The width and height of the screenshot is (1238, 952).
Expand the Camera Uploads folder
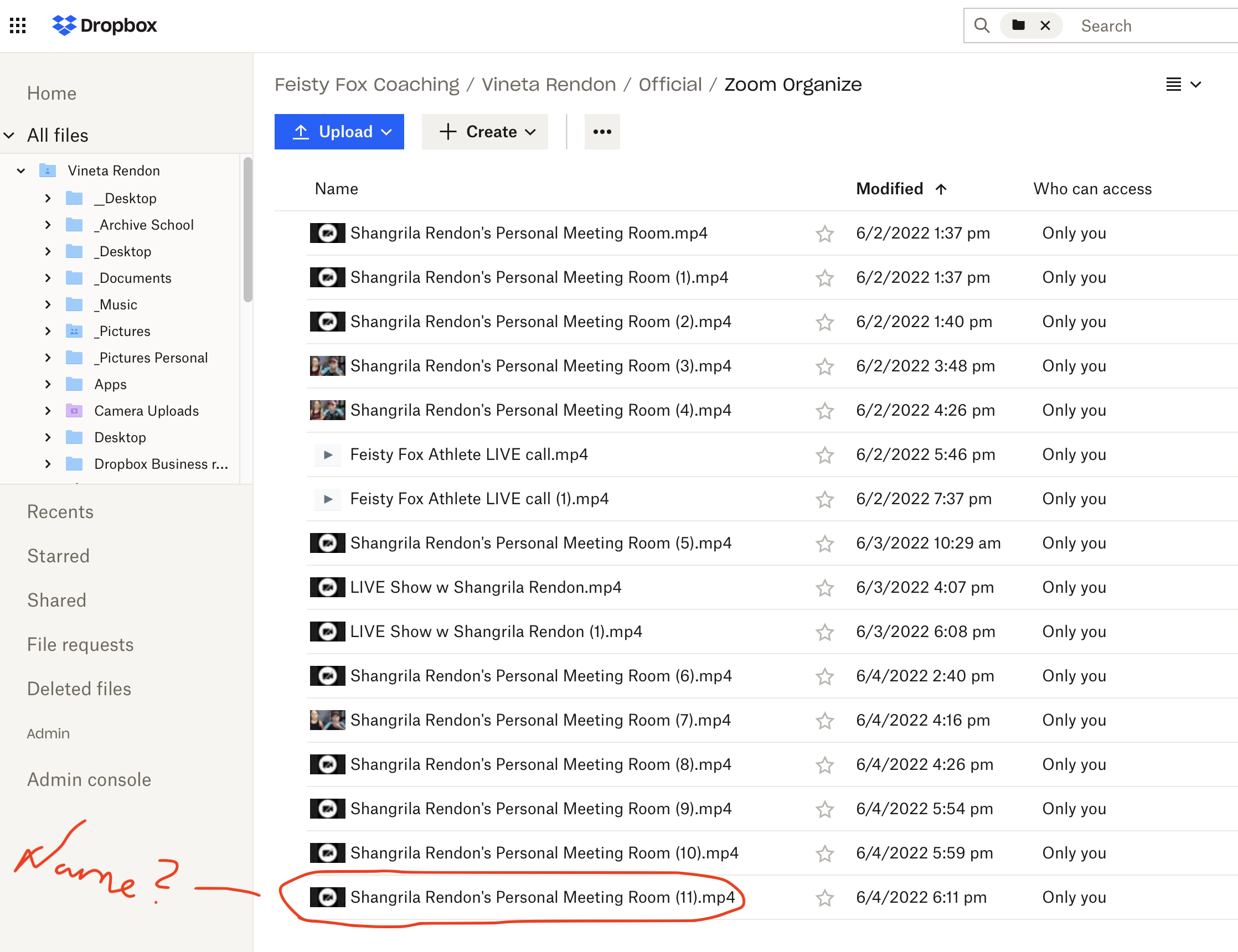click(x=48, y=411)
